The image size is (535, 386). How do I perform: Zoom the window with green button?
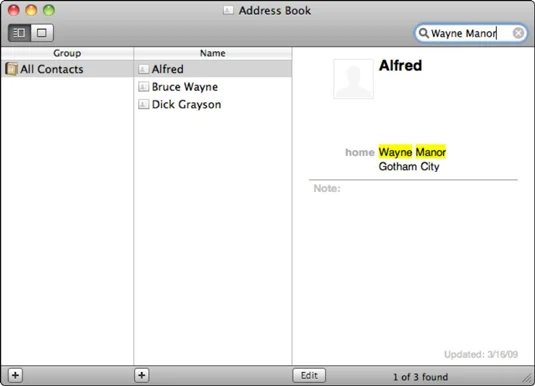click(x=49, y=10)
